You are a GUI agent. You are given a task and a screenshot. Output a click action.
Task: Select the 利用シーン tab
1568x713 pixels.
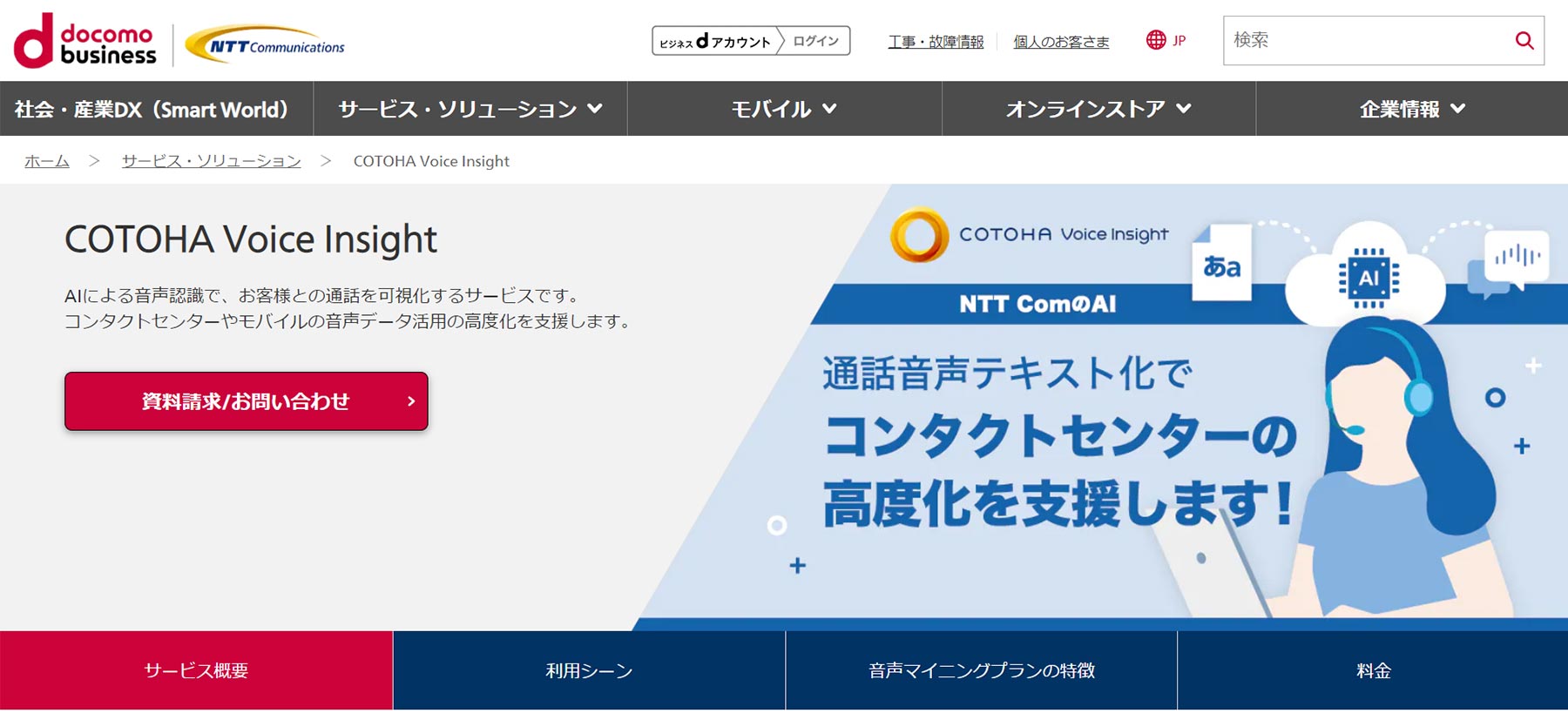[x=589, y=670]
